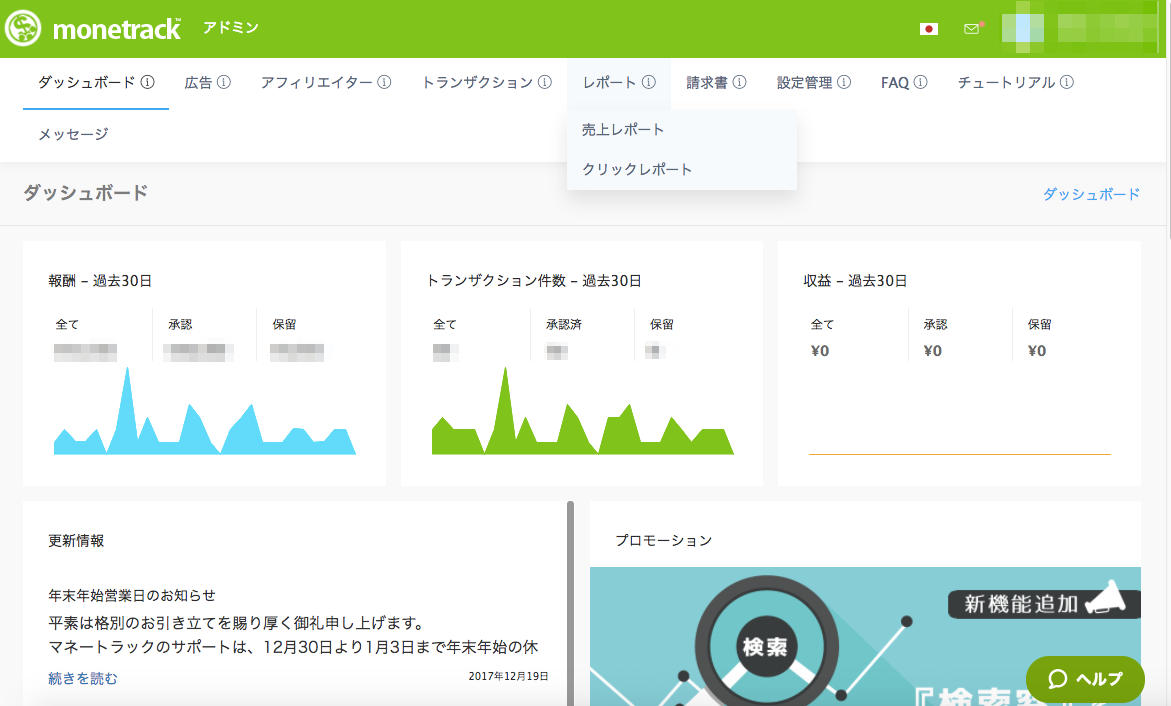Viewport: 1171px width, 706px height.
Task: Switch language via Japan flag icon
Action: point(928,29)
